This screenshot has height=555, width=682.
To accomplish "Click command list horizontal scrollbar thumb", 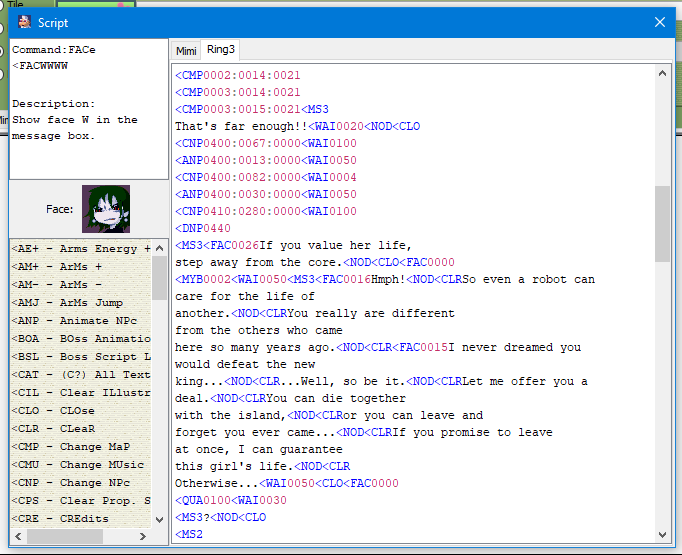I will tap(65, 536).
